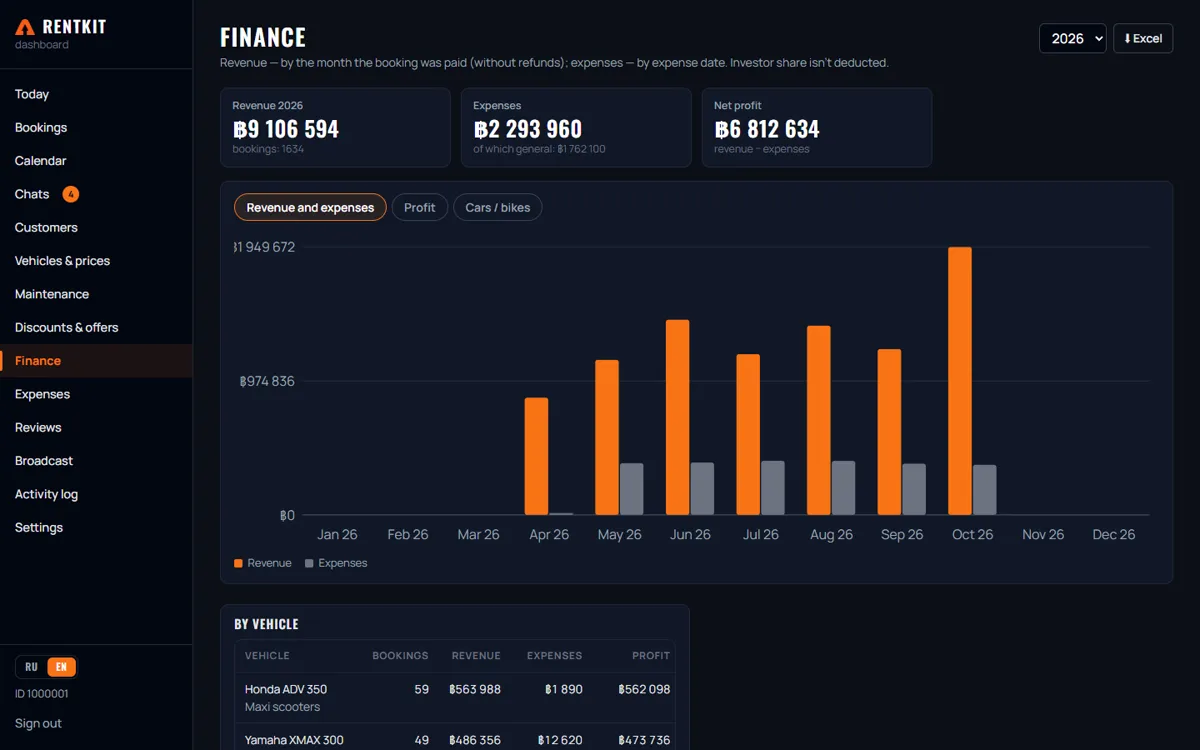Viewport: 1200px width, 750px height.
Task: Open Reviews page
Action: coord(96,427)
